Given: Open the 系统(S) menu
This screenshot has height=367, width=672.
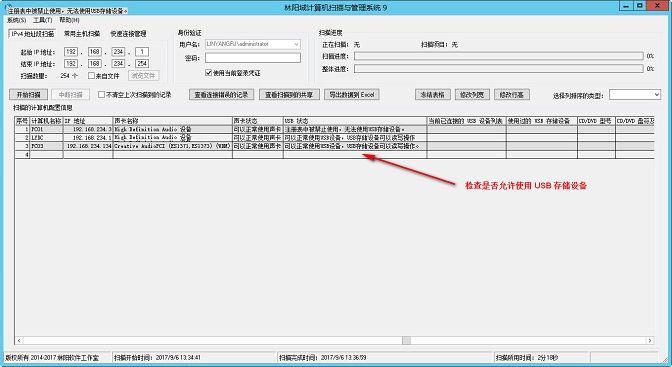Looking at the screenshot, I should click(x=16, y=20).
